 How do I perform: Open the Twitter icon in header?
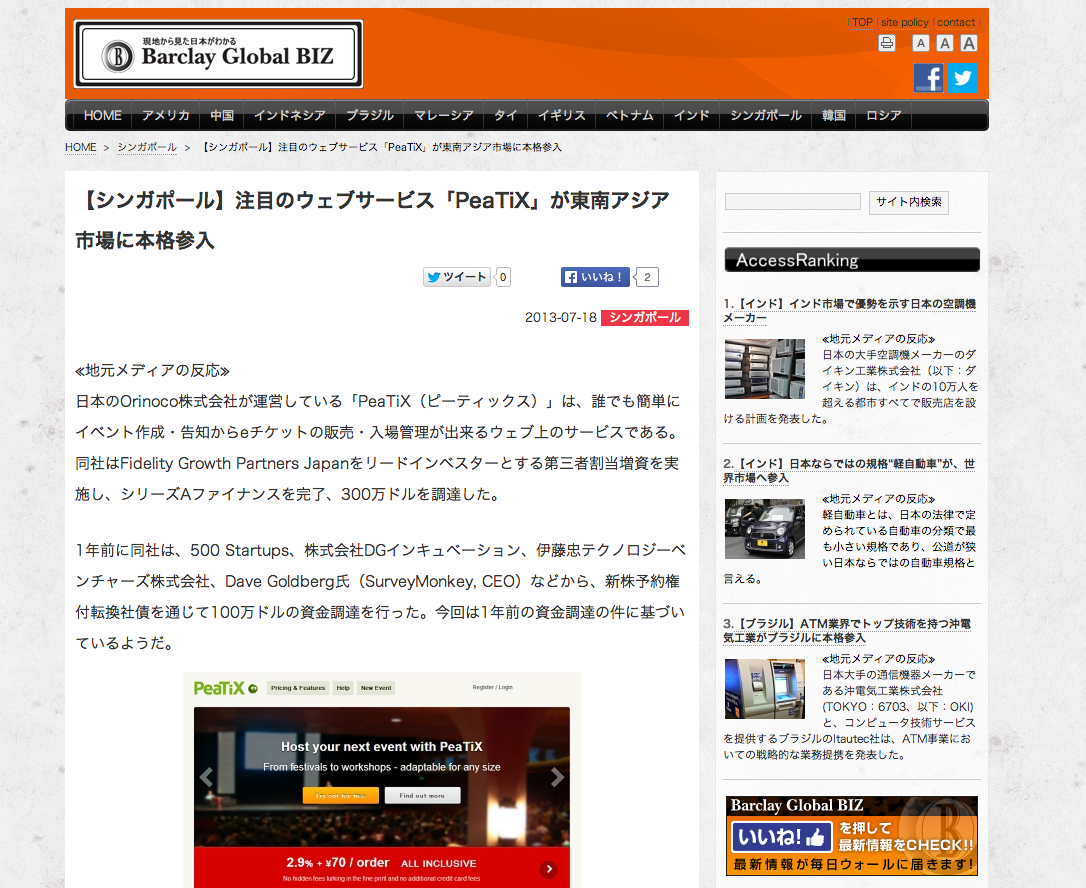[x=963, y=78]
